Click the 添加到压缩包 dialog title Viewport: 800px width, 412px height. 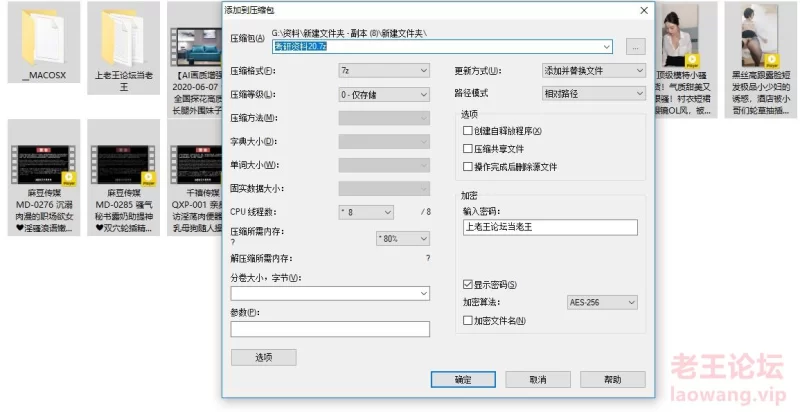[x=250, y=10]
